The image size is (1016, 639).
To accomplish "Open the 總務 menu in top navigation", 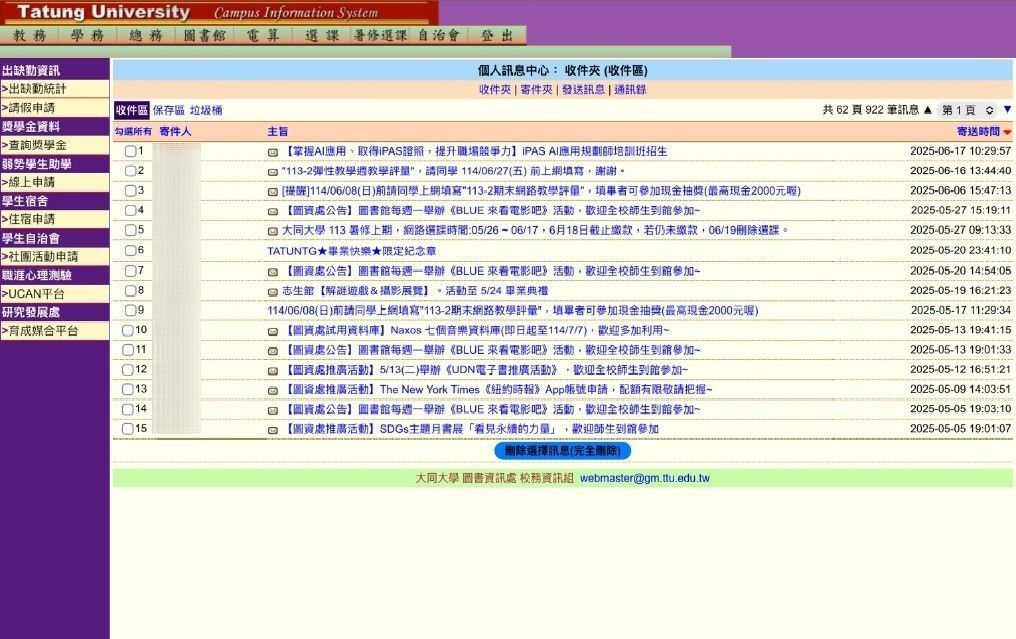I will click(146, 35).
